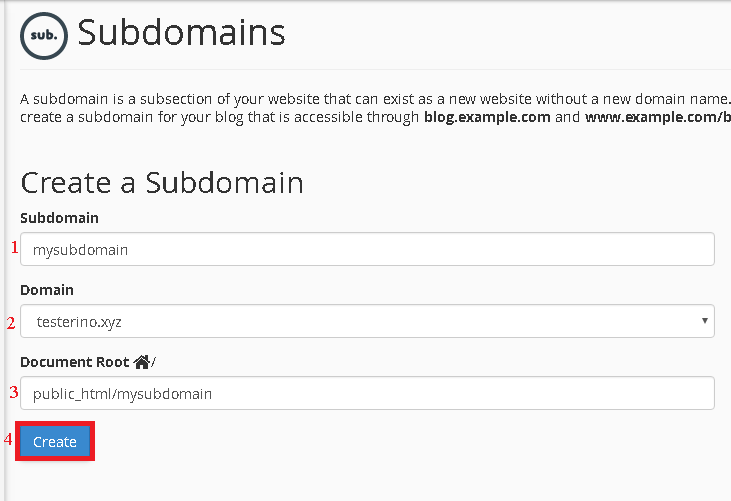Open the Domain dropdown showing testerino.xyz
The image size is (731, 501).
(x=367, y=321)
